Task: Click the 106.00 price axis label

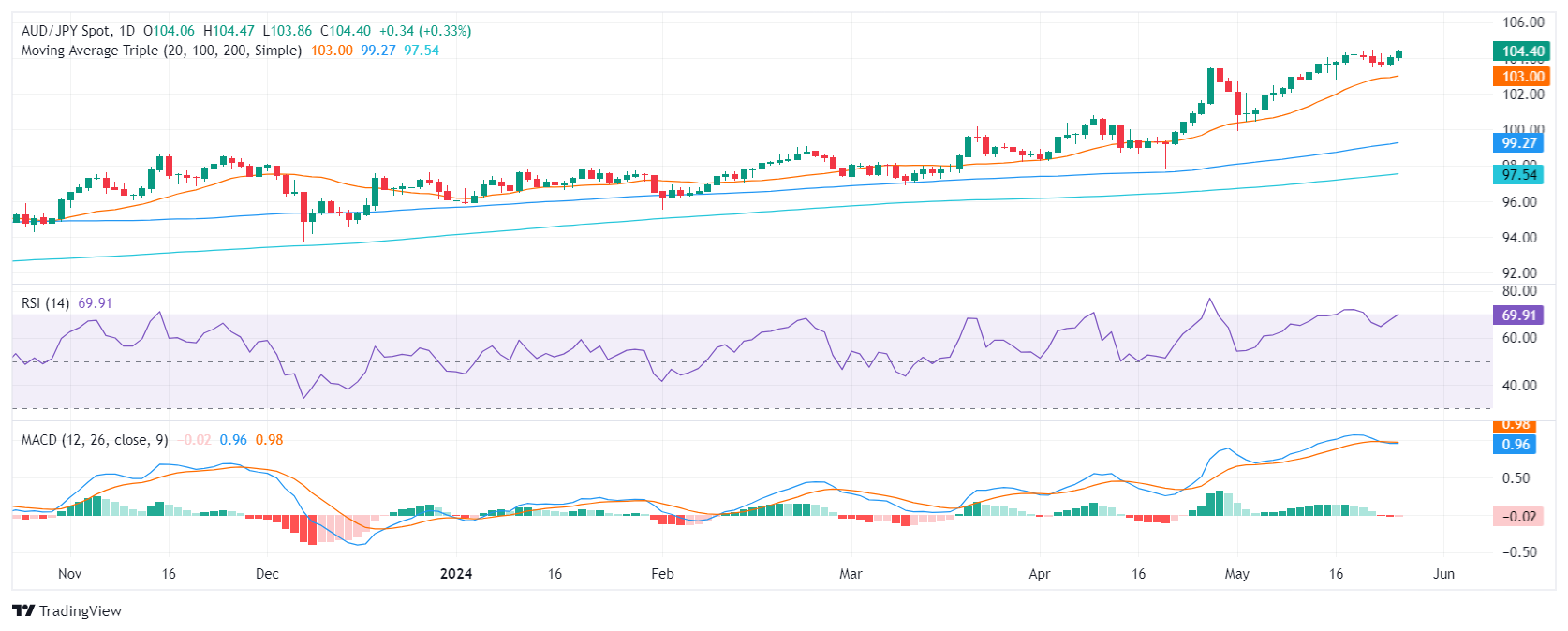Action: pos(1523,22)
